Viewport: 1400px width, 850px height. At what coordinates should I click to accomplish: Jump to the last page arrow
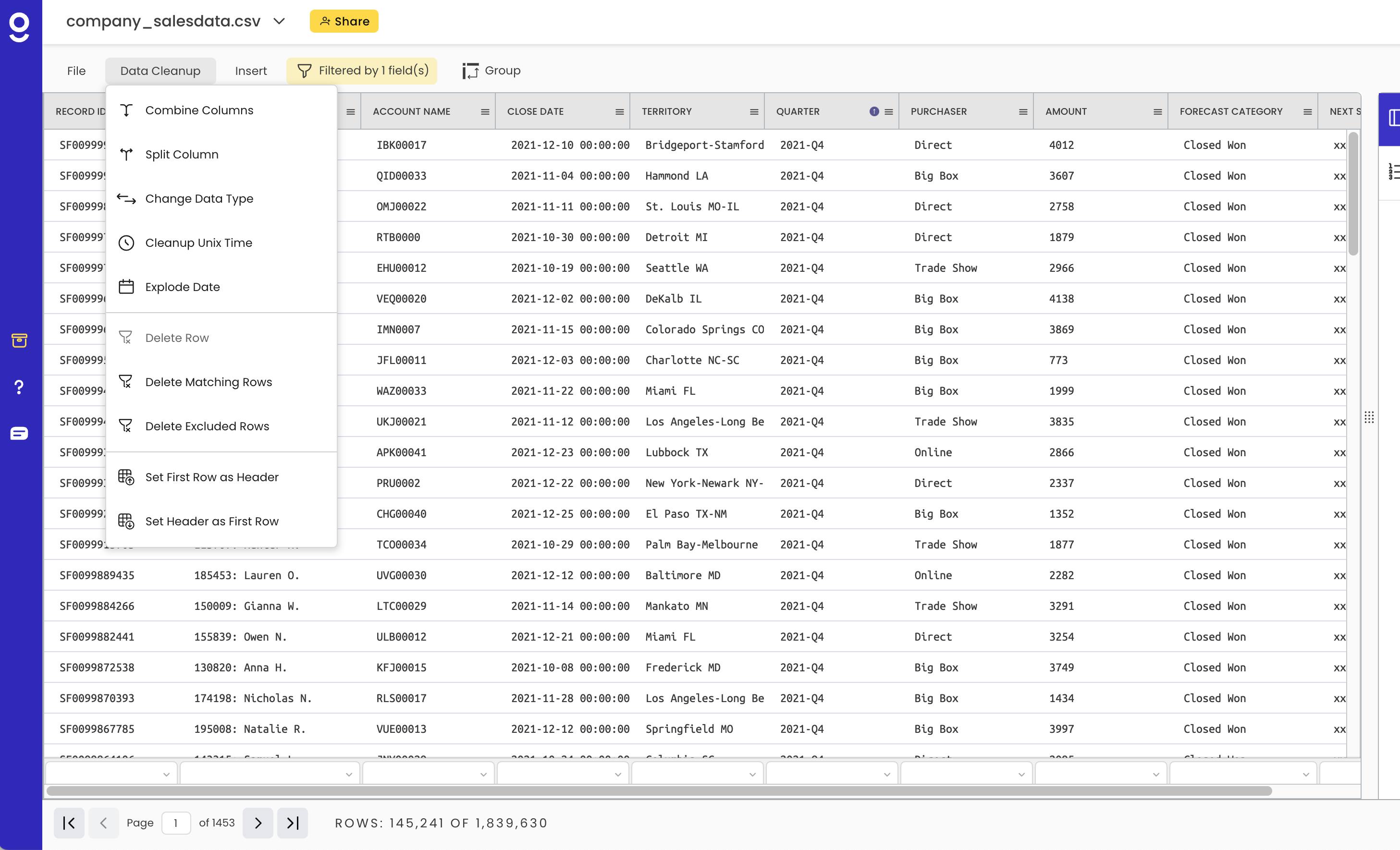point(293,823)
